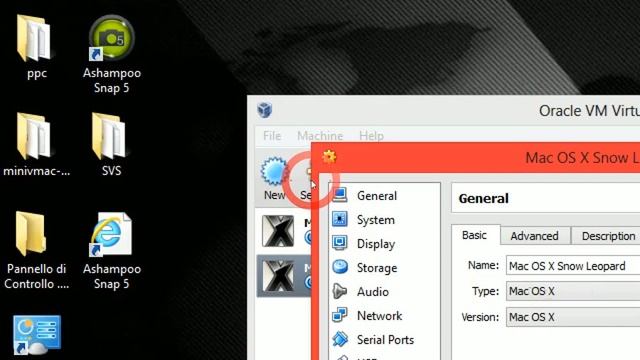
Task: Switch to the Advanced tab
Action: pyautogui.click(x=534, y=236)
